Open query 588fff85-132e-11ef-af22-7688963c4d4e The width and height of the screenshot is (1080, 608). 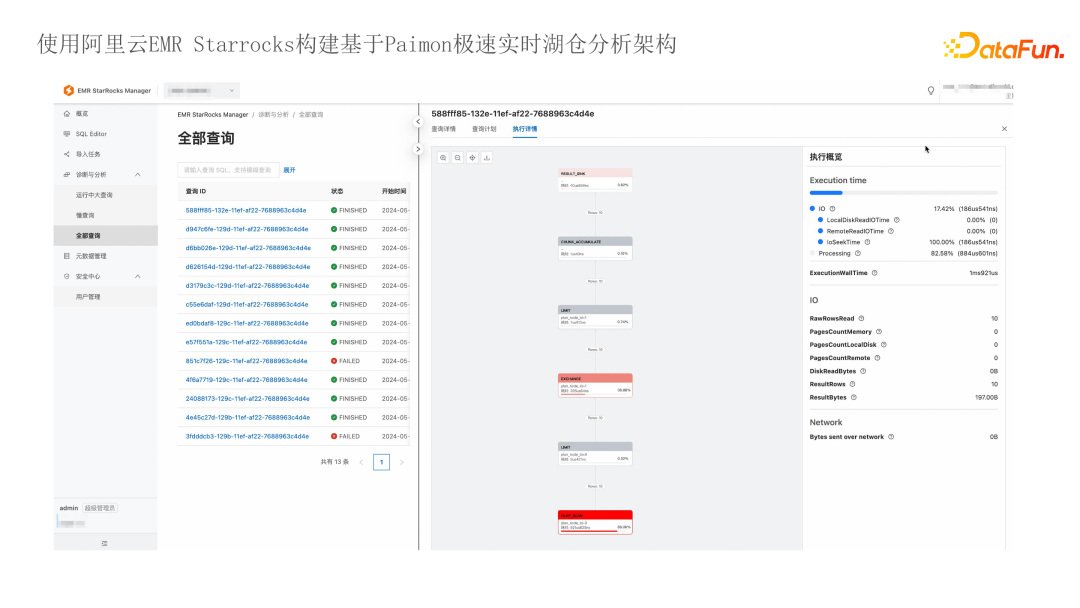point(246,210)
